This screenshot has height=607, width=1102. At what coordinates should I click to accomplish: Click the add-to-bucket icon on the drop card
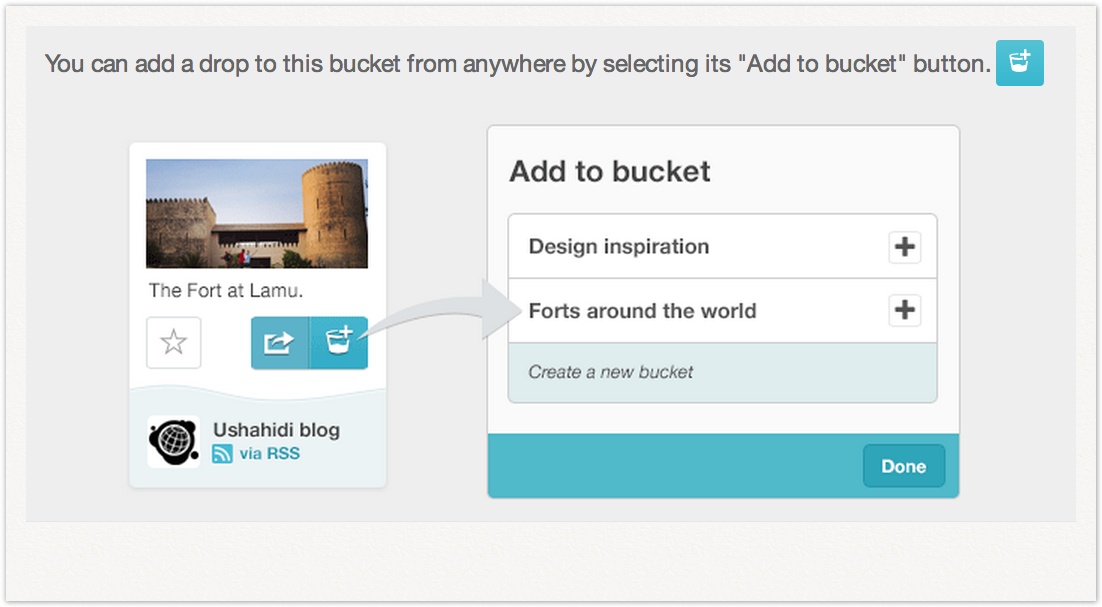[x=339, y=343]
